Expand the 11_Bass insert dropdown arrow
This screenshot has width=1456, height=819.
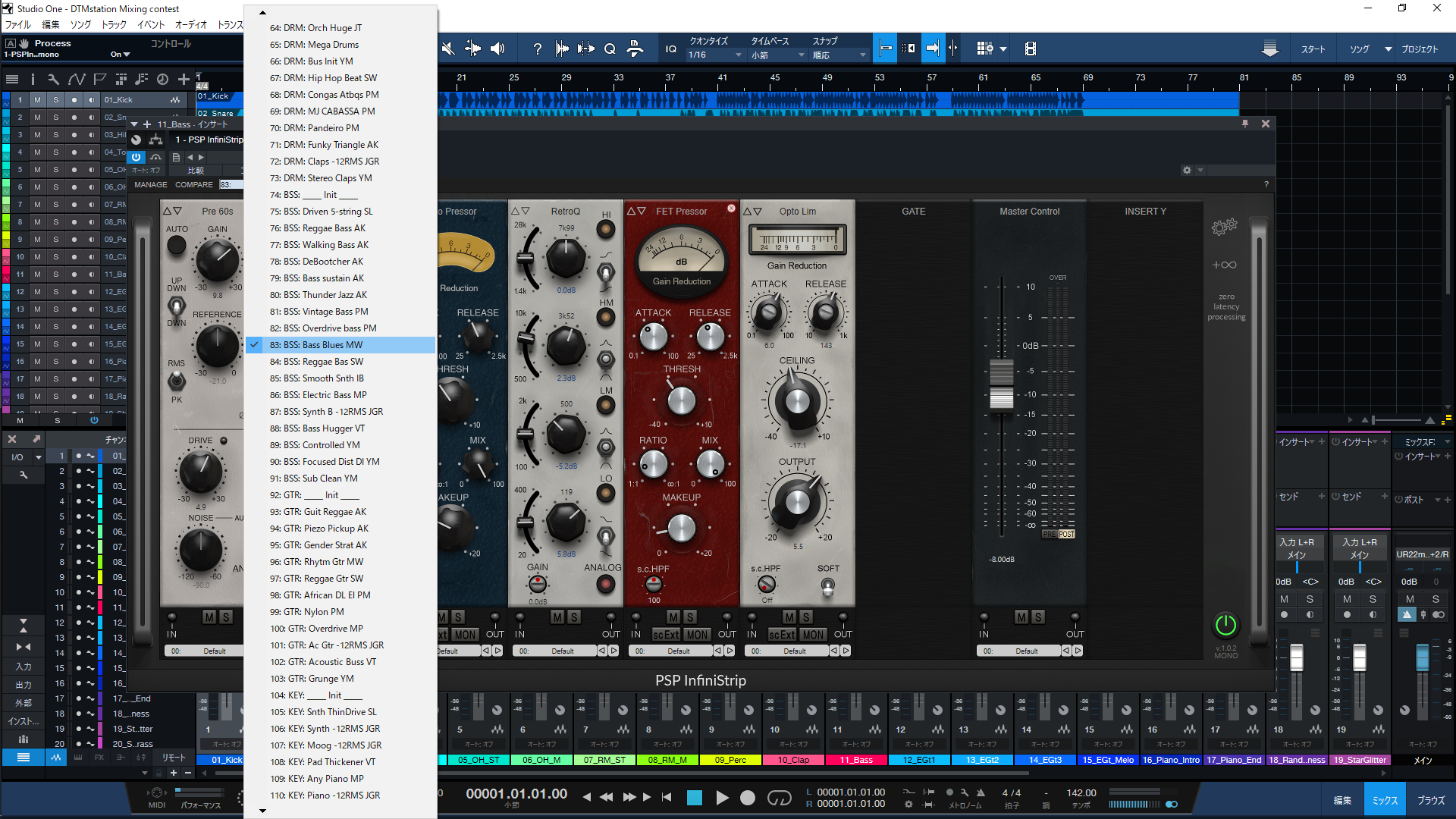pyautogui.click(x=135, y=124)
